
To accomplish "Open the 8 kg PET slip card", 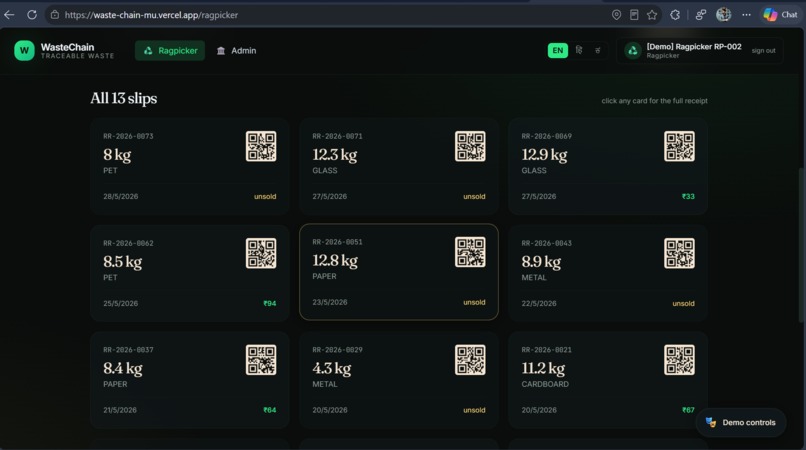I will tap(190, 166).
